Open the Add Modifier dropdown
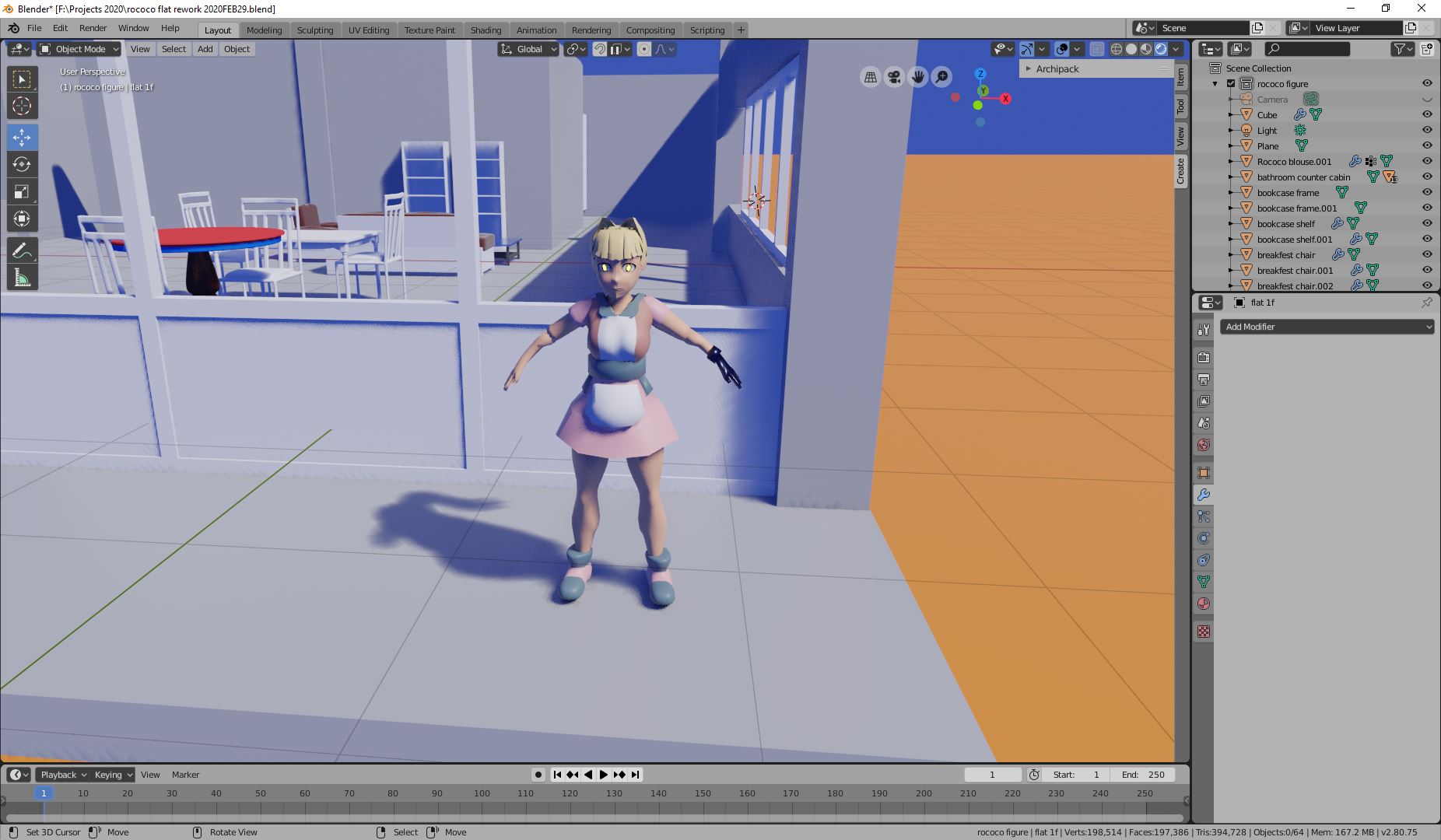 coord(1327,327)
